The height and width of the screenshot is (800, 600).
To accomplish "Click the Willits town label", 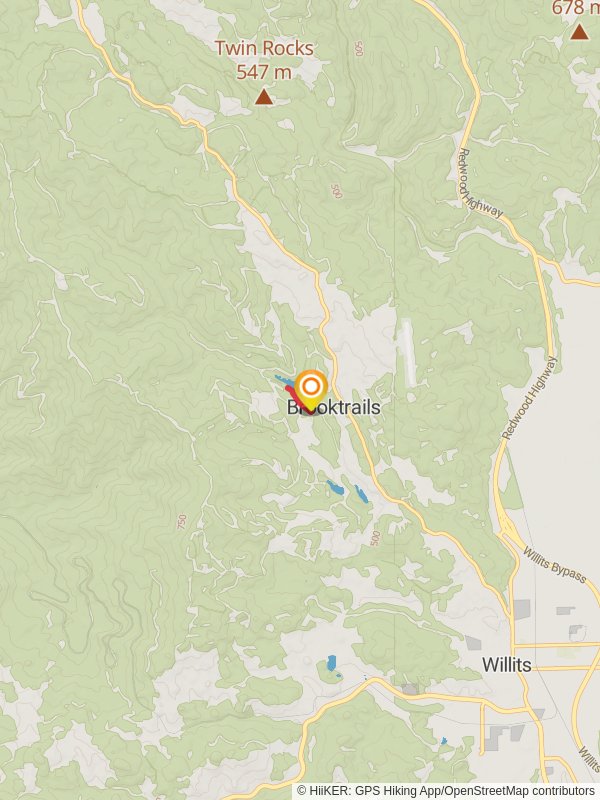I will coord(507,665).
